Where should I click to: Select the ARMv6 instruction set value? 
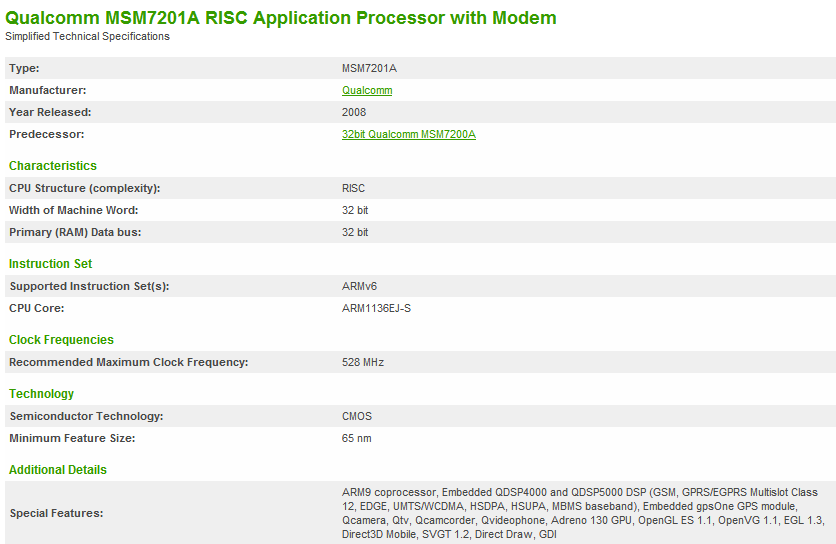tap(359, 286)
